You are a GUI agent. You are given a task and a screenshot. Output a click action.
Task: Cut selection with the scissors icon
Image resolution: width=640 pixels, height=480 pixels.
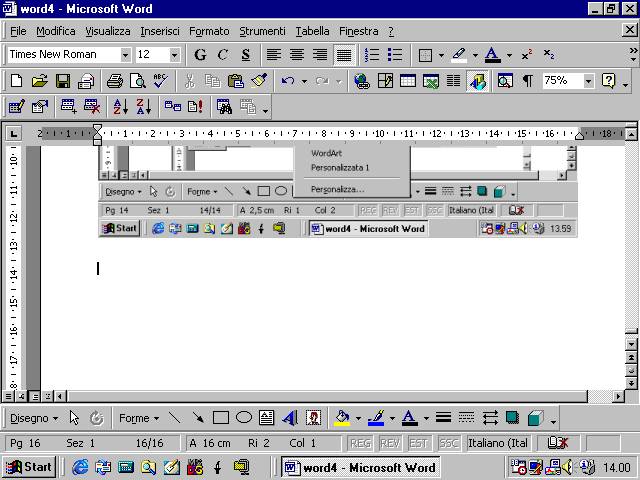click(189, 81)
